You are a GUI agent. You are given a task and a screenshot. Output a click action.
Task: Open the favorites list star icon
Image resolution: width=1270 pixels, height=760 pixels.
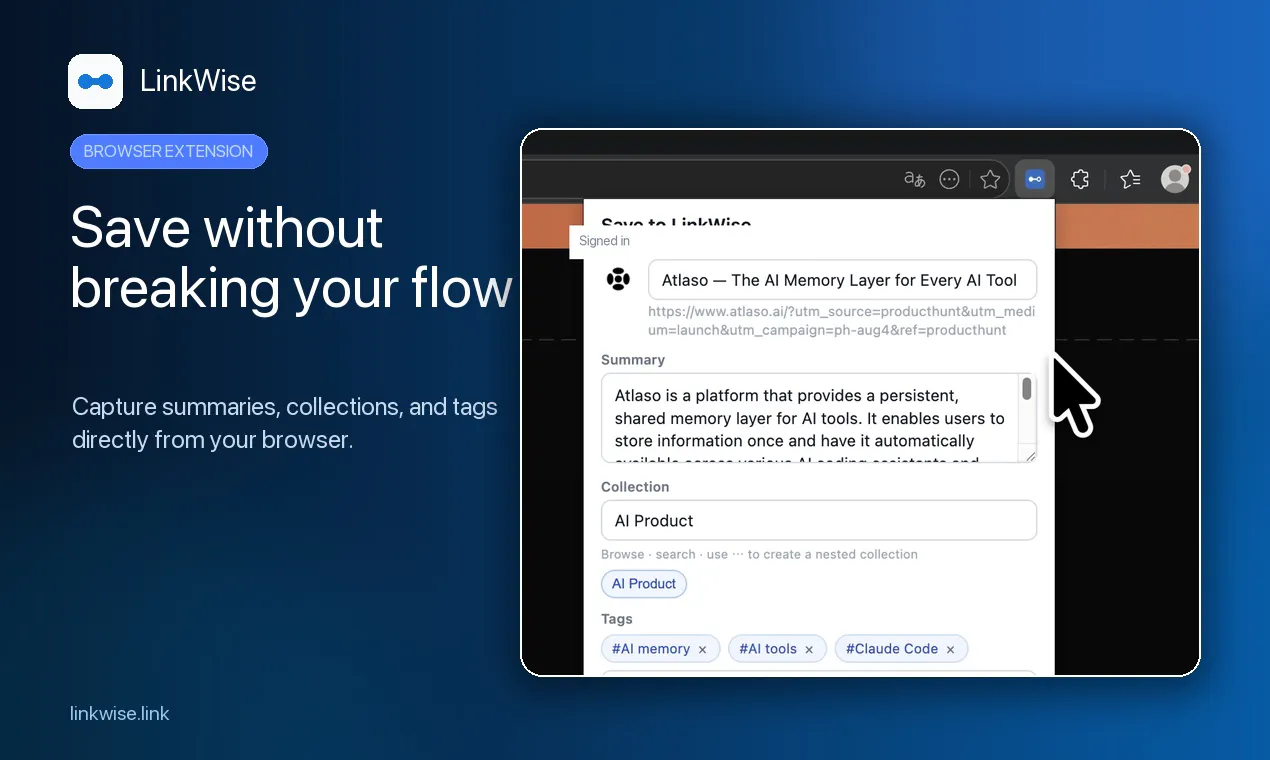point(1130,179)
